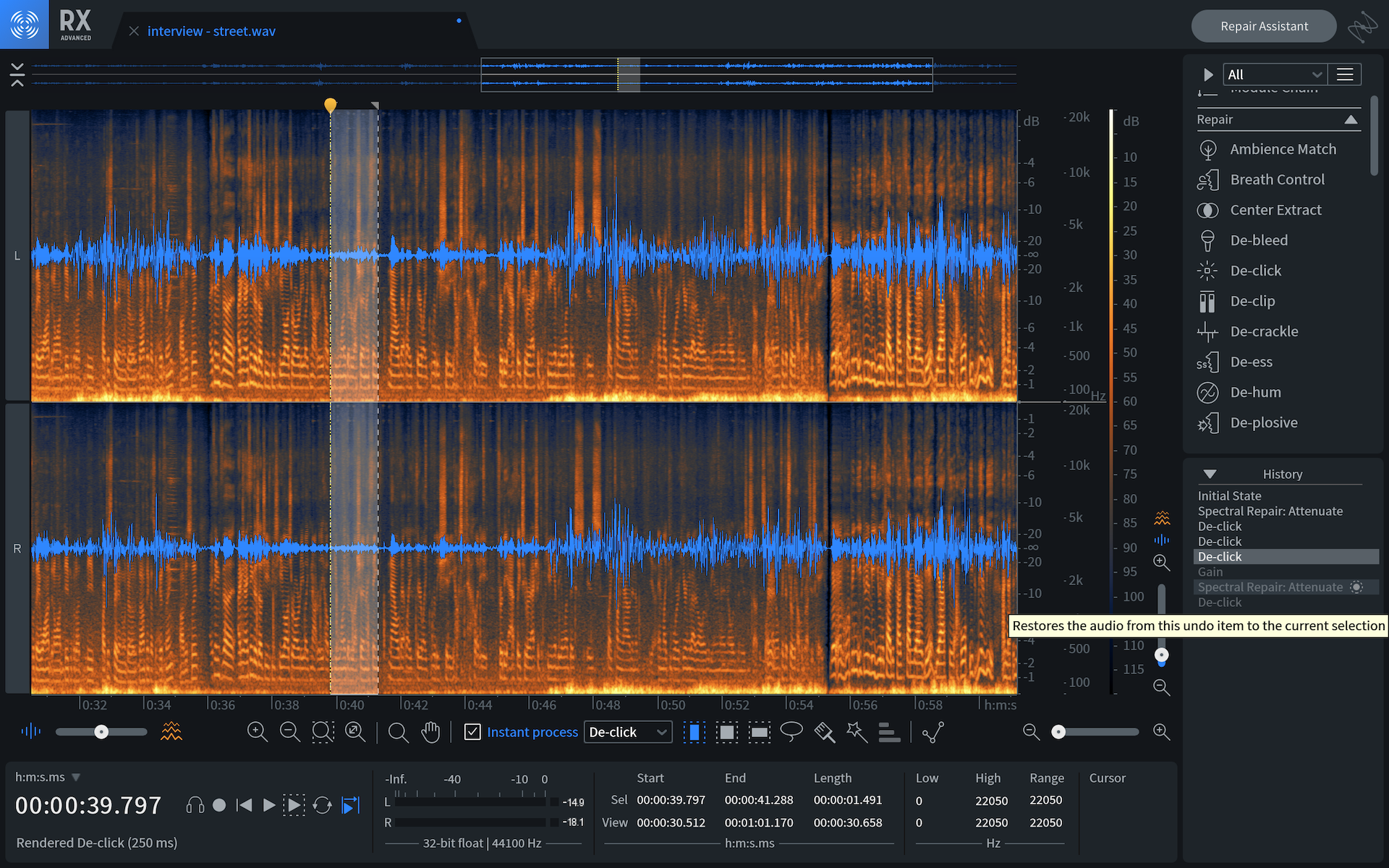Open the De-hum module
The image size is (1389, 868).
click(x=1255, y=392)
